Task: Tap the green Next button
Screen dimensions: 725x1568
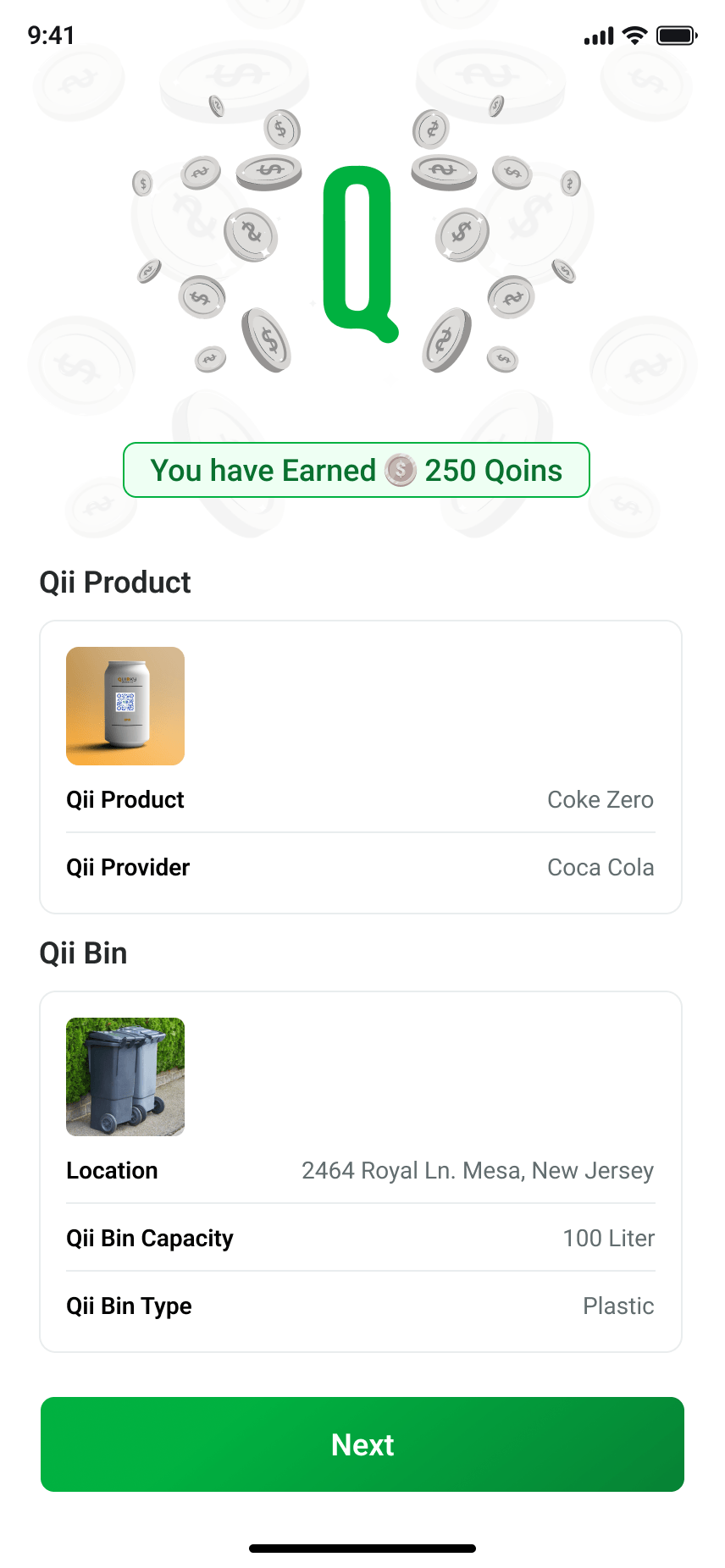Action: [362, 1444]
